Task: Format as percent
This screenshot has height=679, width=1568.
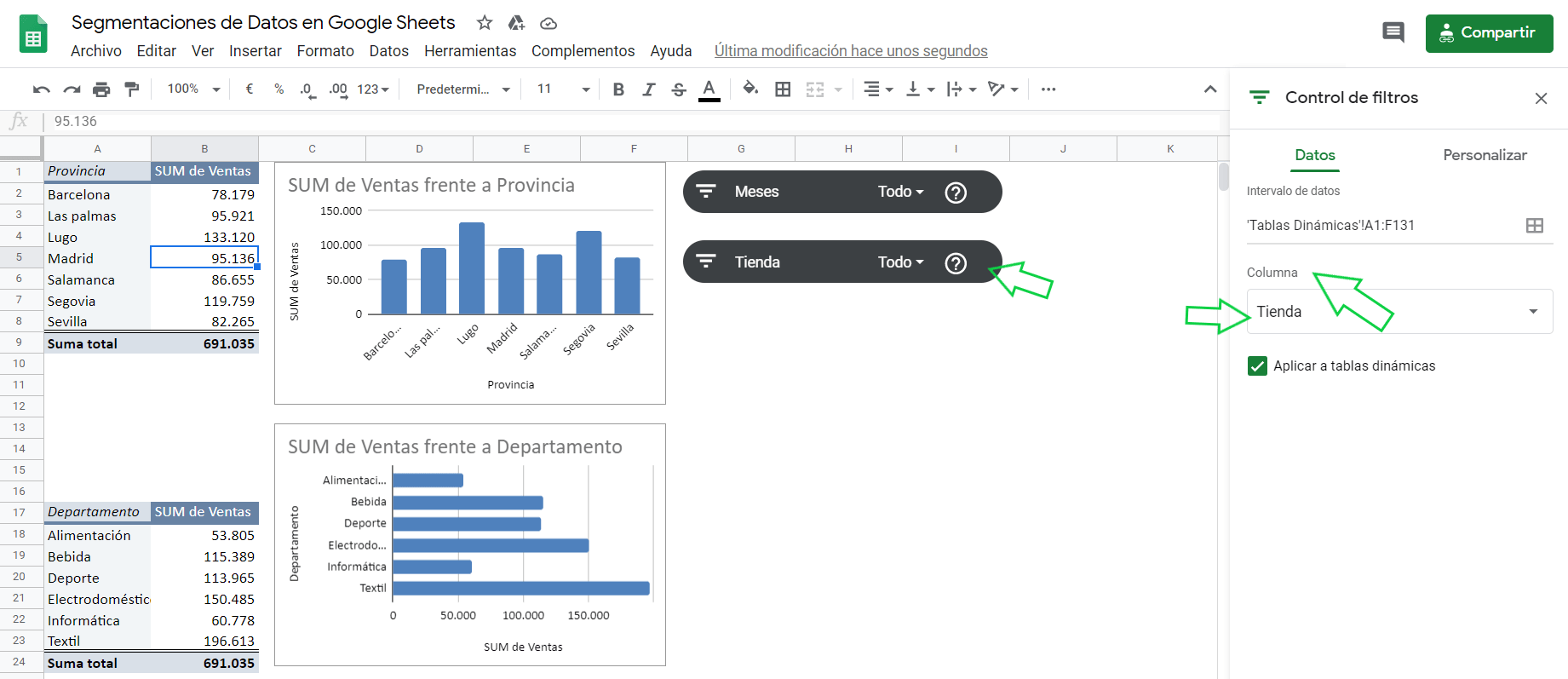Action: tap(279, 89)
